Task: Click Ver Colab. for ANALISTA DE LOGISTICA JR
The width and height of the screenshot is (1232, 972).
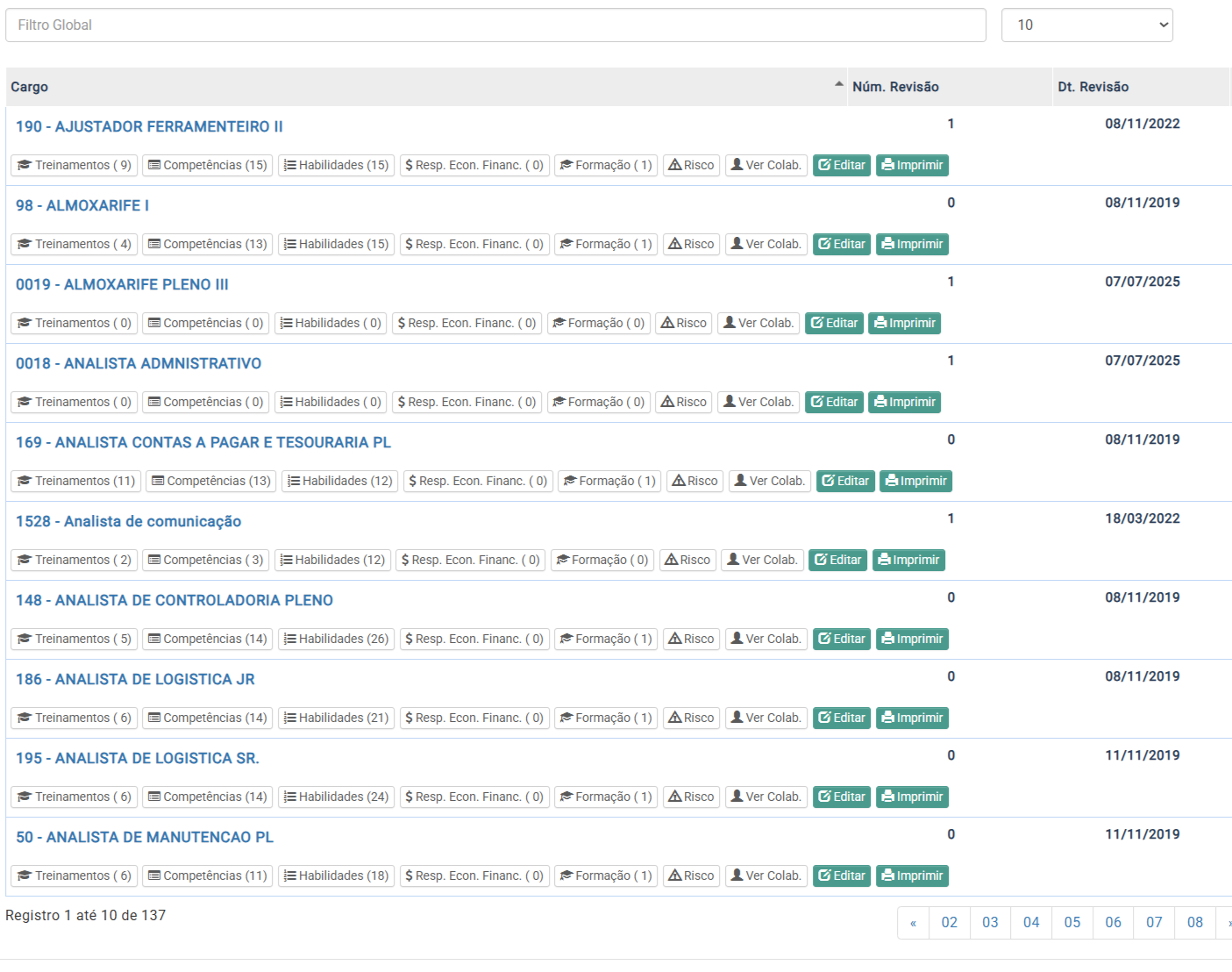Action: 766,718
